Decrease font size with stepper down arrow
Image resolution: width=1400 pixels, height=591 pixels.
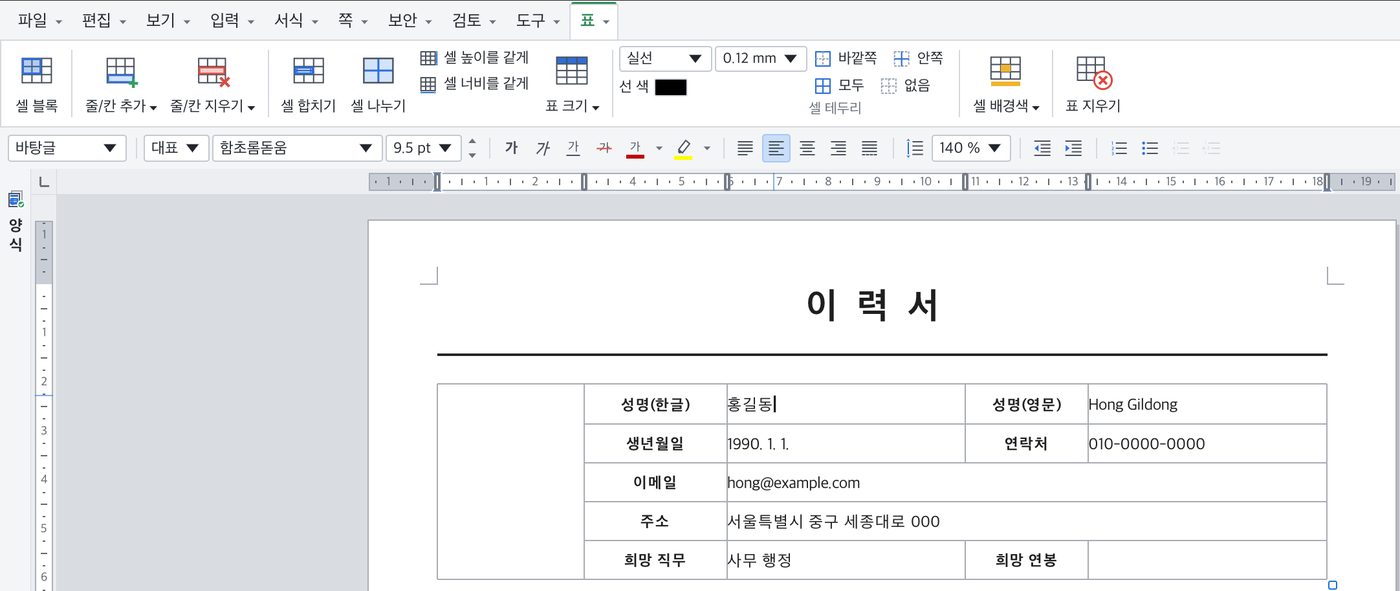pos(472,155)
